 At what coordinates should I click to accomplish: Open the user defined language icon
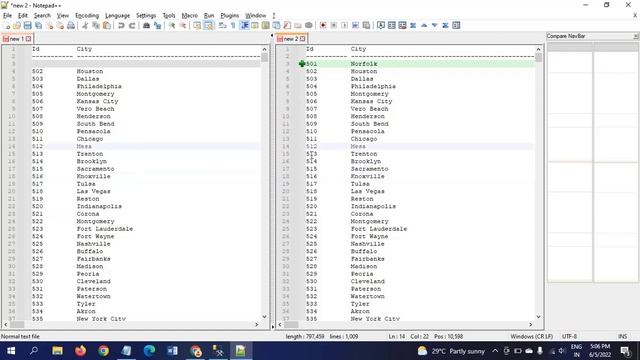[255, 25]
